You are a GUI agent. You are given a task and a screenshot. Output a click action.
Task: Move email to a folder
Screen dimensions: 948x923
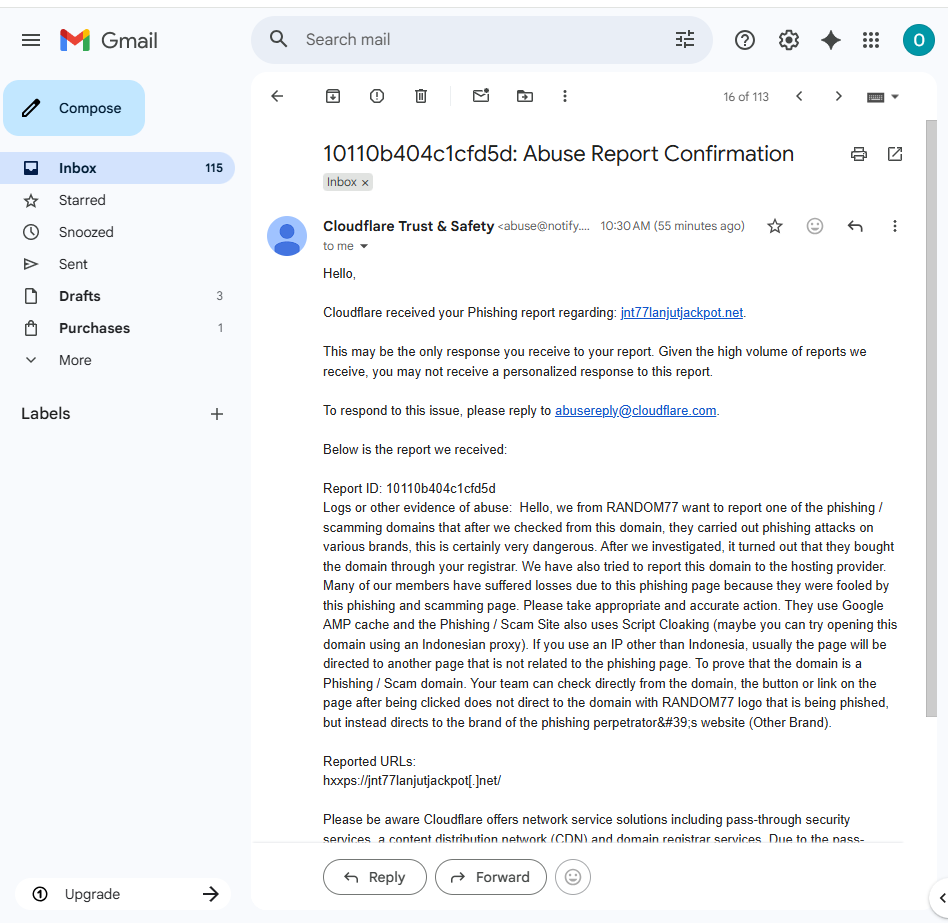(525, 96)
